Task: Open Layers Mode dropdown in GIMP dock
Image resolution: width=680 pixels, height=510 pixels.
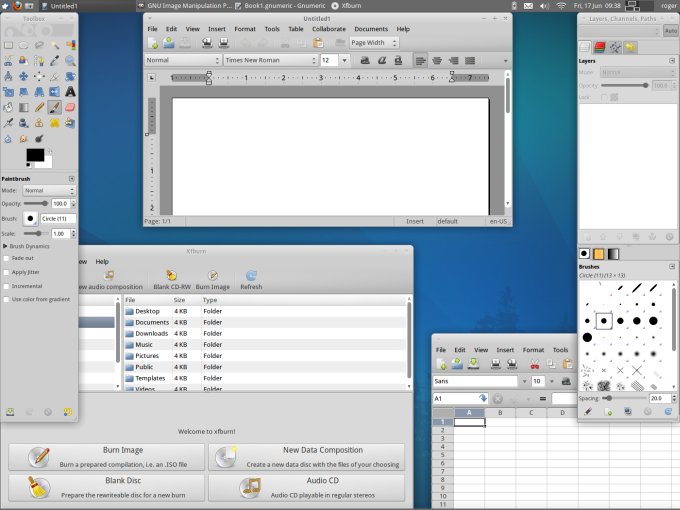Action: [x=638, y=72]
